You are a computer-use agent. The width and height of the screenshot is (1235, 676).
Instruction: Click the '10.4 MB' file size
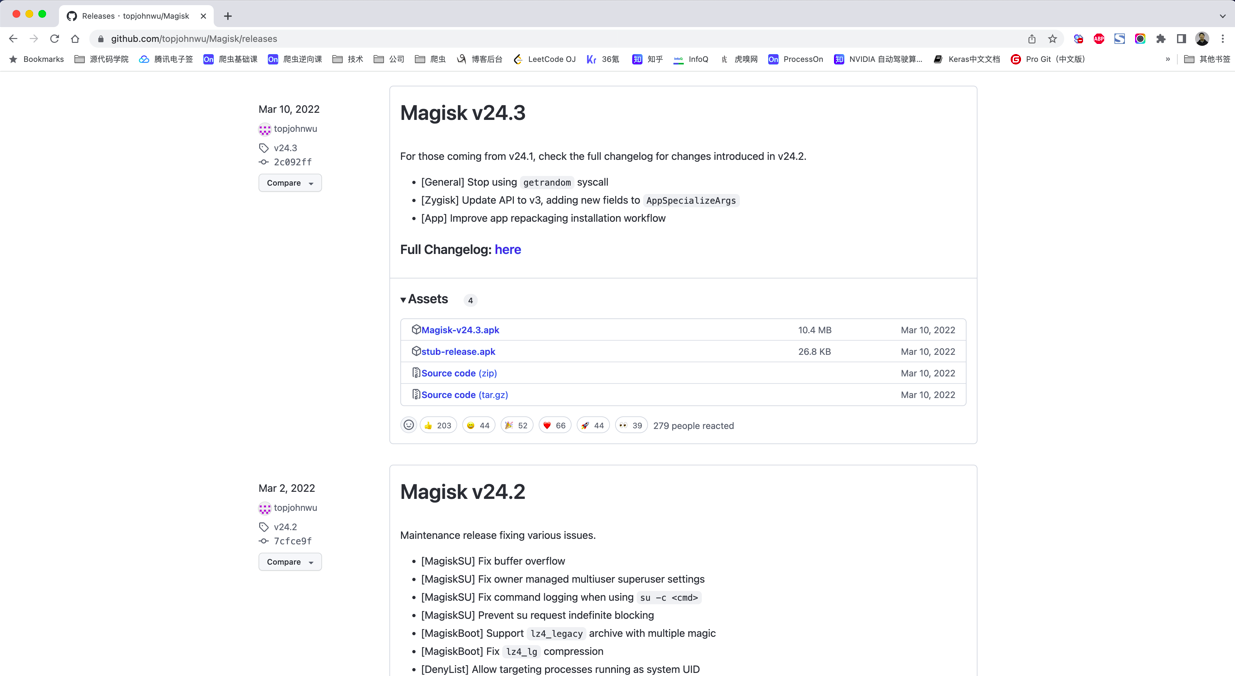(x=815, y=330)
